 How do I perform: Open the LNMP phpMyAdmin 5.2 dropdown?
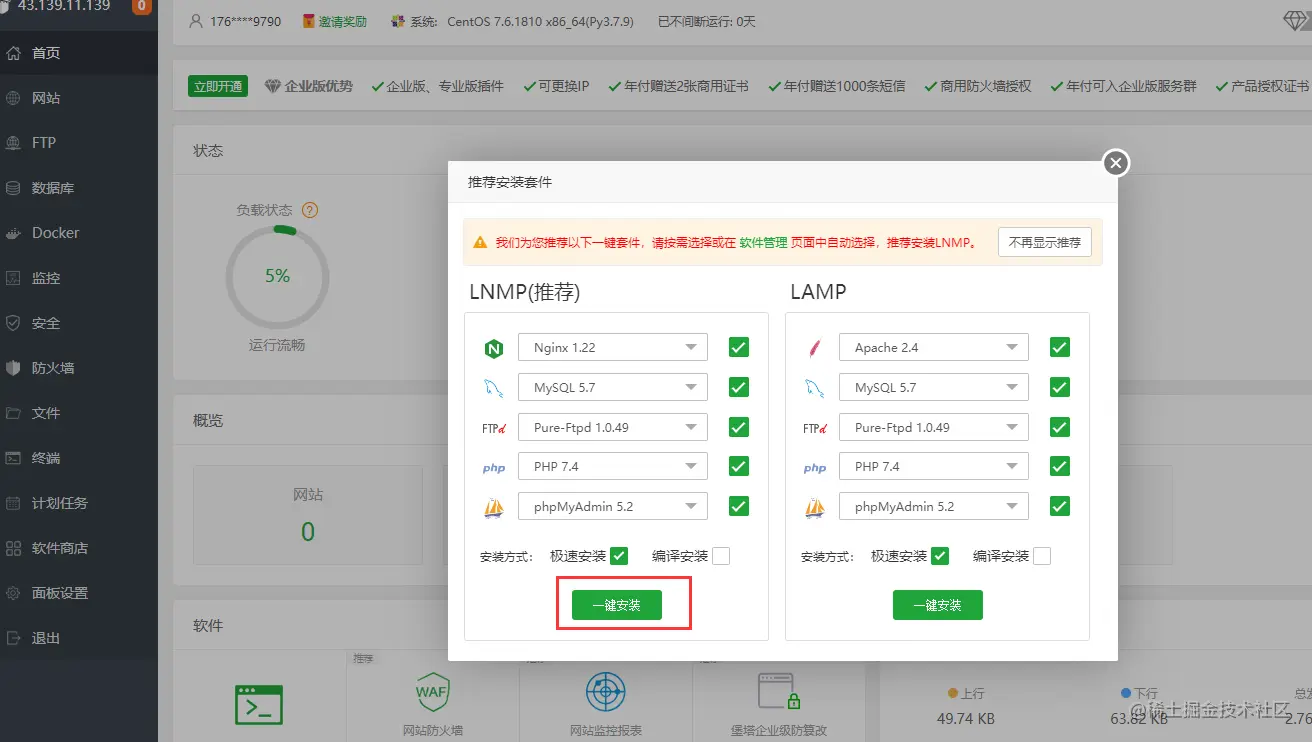coord(613,506)
